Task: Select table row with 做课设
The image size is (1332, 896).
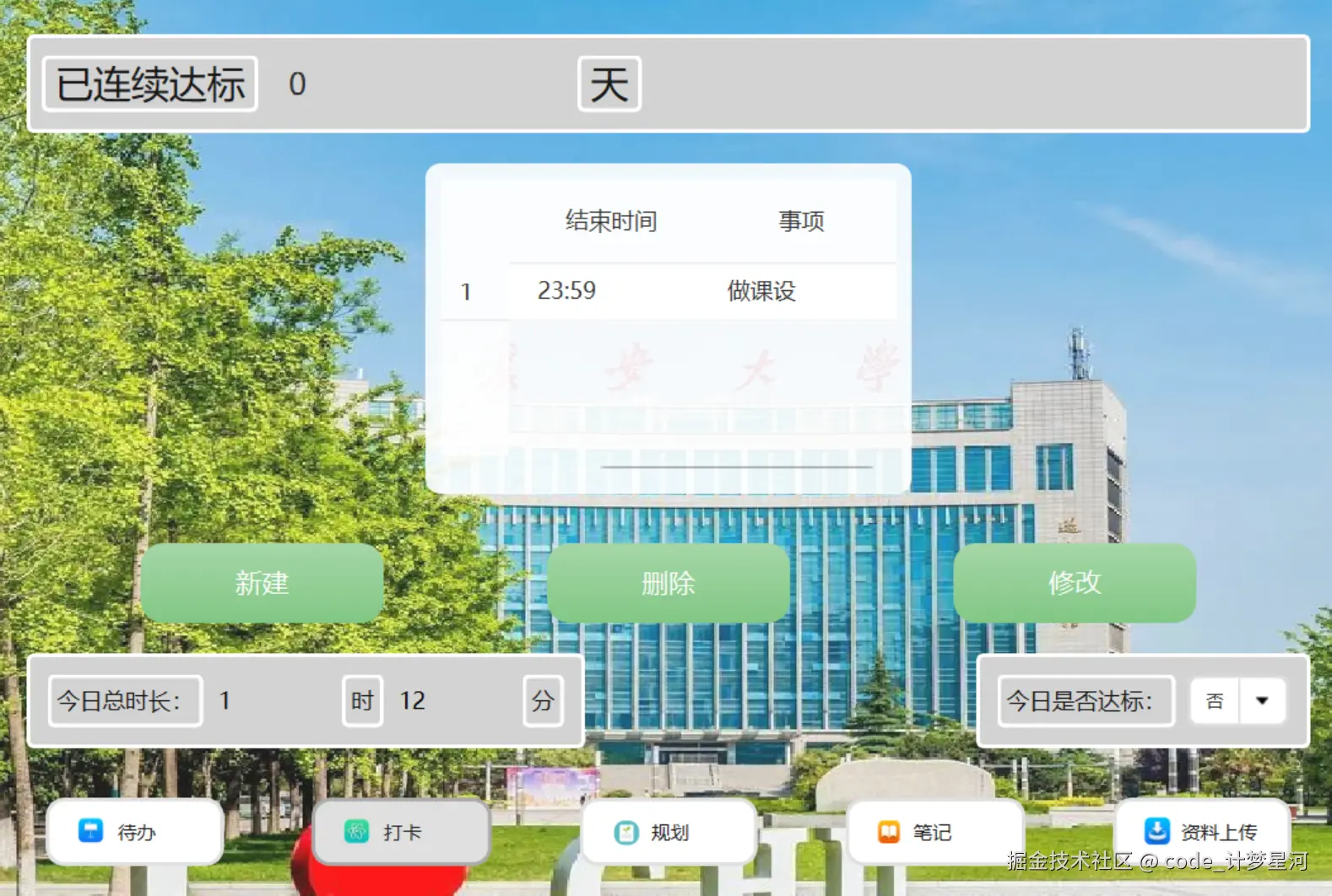Action: (x=669, y=291)
